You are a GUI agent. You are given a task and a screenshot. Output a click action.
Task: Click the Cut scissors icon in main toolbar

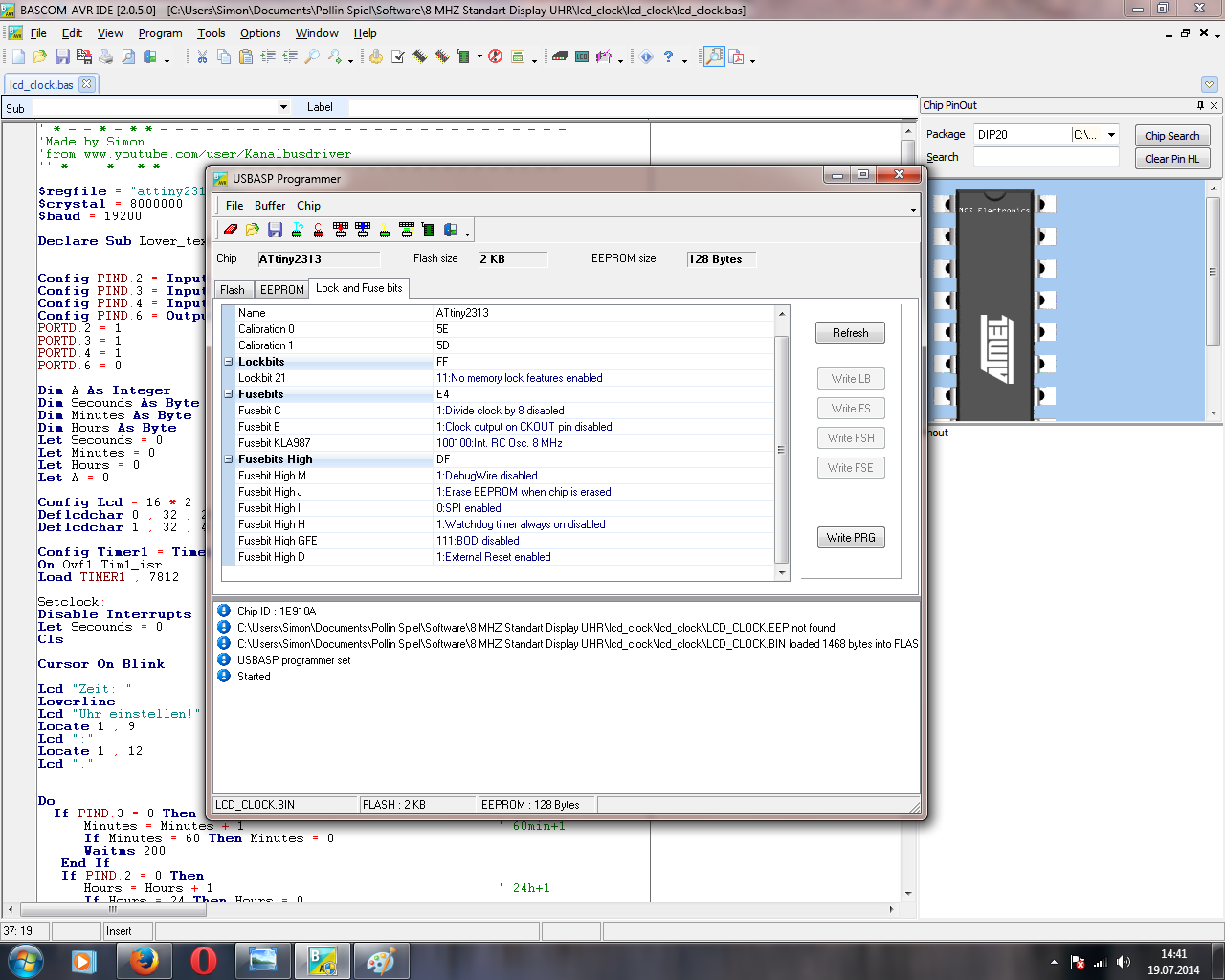(202, 57)
